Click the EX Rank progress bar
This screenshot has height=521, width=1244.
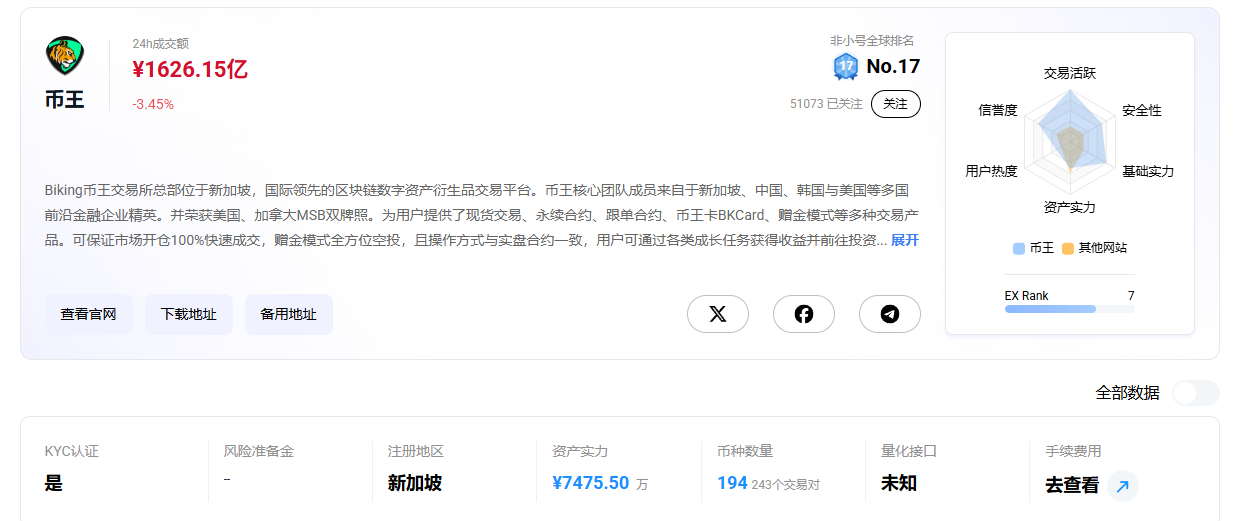[x=1070, y=309]
